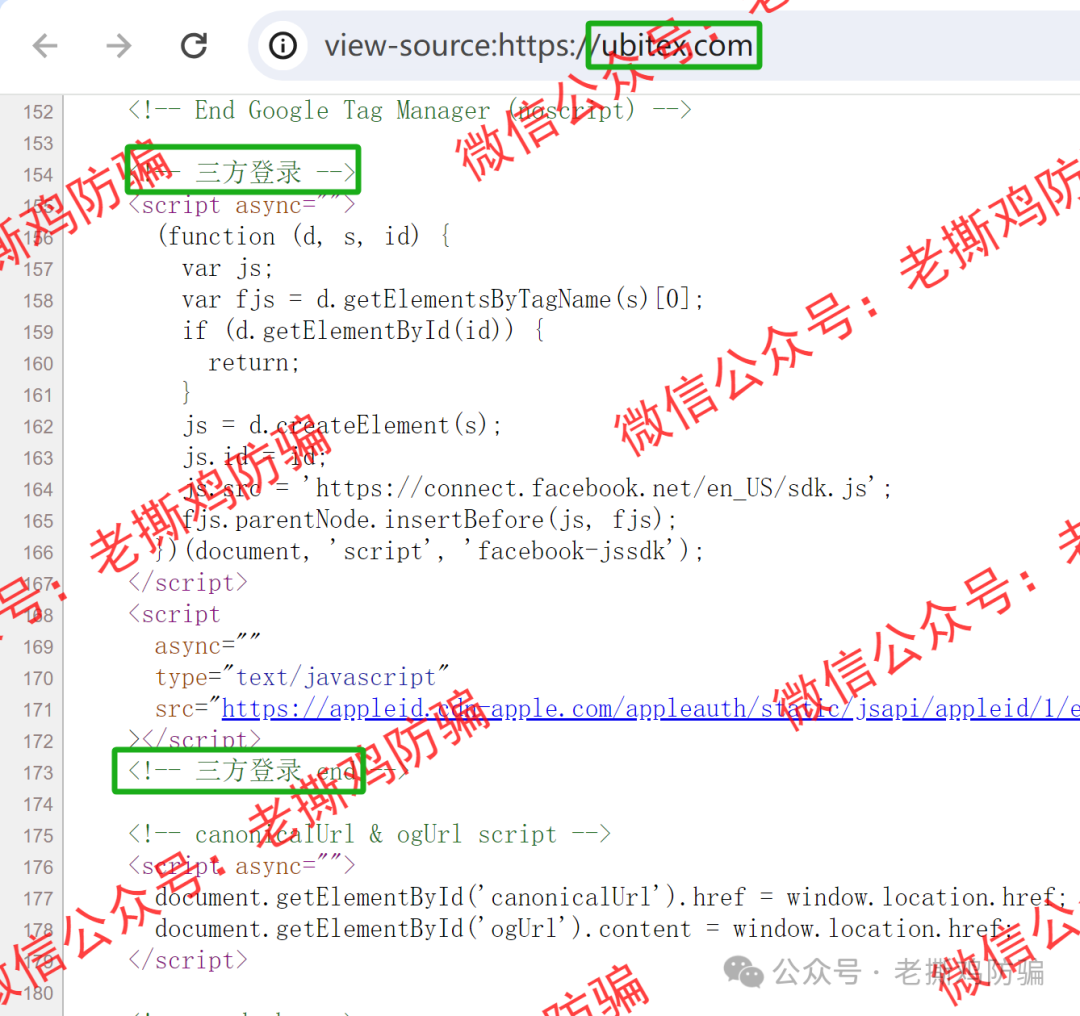Click the getElementById('ogUrl') content line
1080x1016 pixels.
click(583, 929)
